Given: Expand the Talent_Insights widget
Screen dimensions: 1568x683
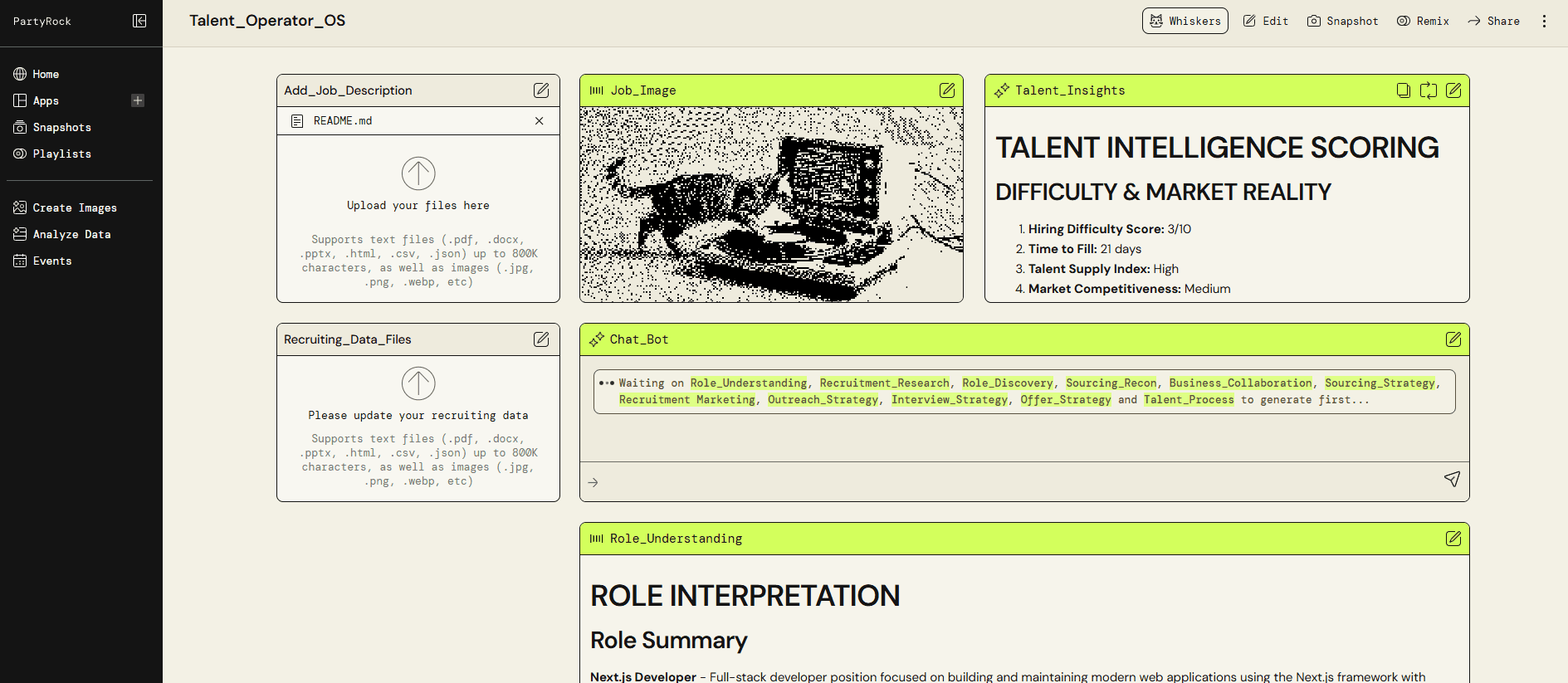Looking at the screenshot, I should click(1429, 90).
